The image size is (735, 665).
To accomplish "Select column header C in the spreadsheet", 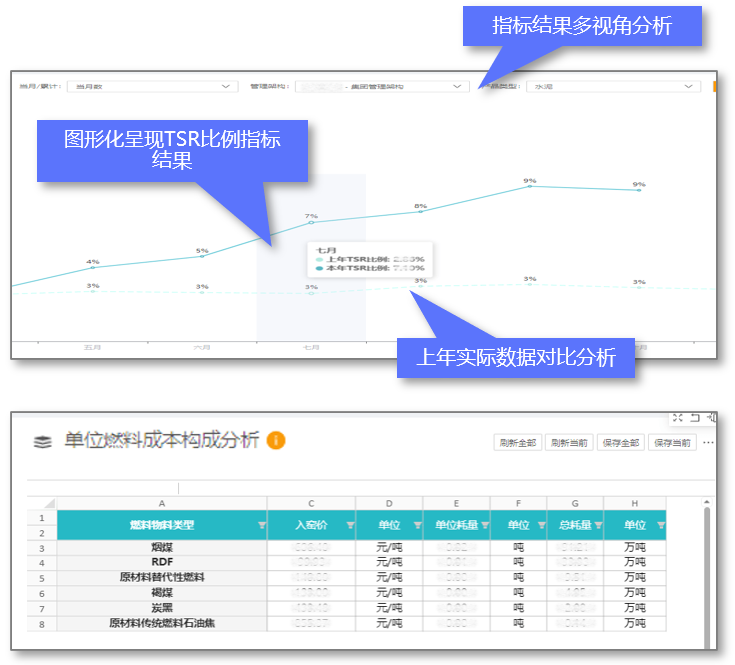I will coord(311,503).
